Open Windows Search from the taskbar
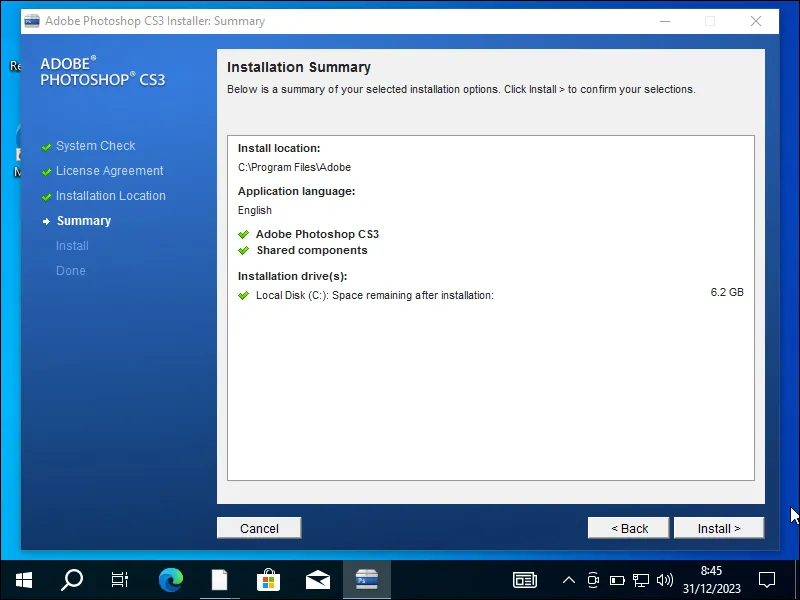800x600 pixels. coord(72,579)
